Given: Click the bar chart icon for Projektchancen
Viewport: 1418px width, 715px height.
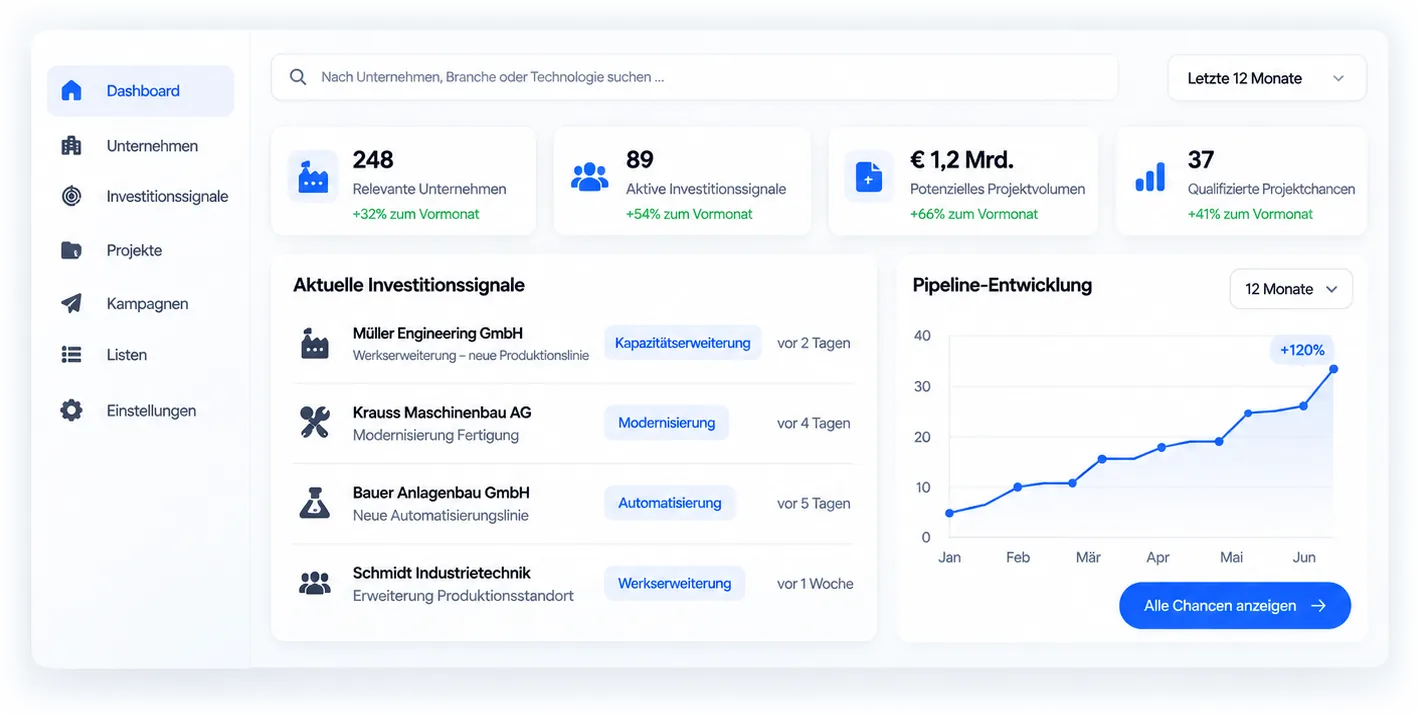Looking at the screenshot, I should [x=1150, y=178].
